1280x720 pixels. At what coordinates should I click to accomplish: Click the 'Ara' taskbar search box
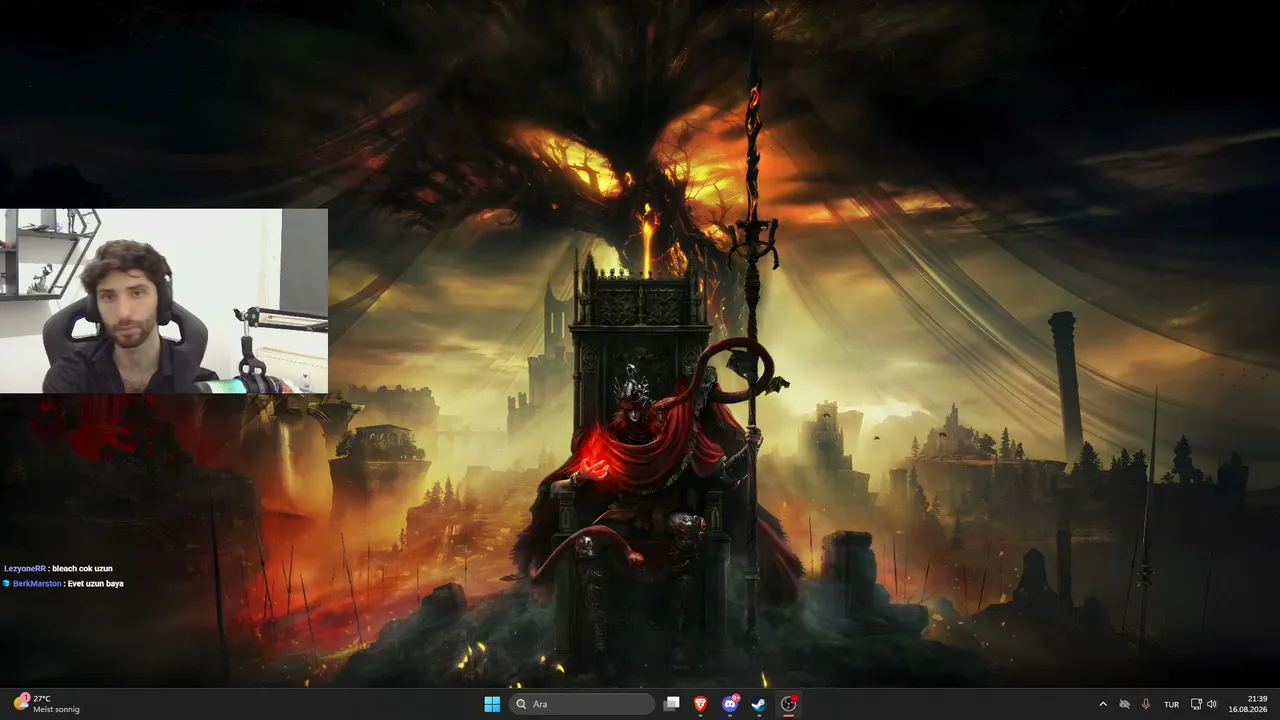point(582,704)
